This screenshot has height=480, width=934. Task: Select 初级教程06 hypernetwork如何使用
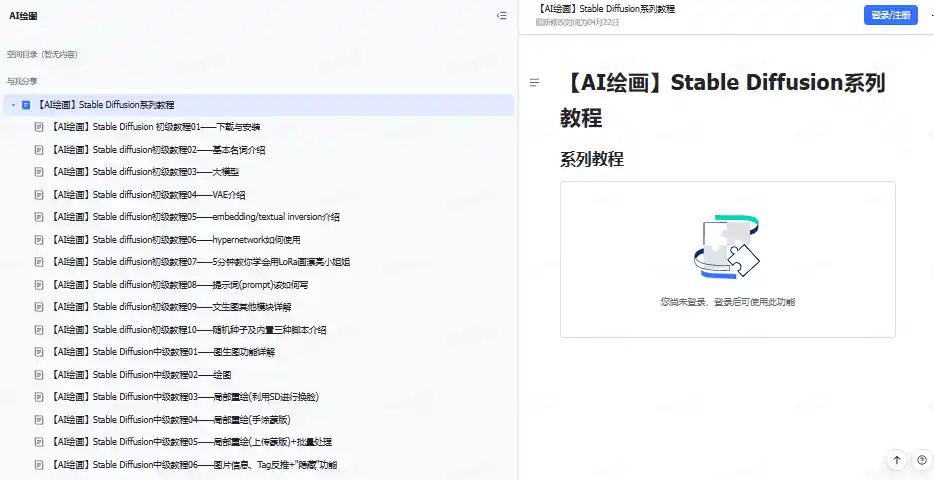point(175,240)
